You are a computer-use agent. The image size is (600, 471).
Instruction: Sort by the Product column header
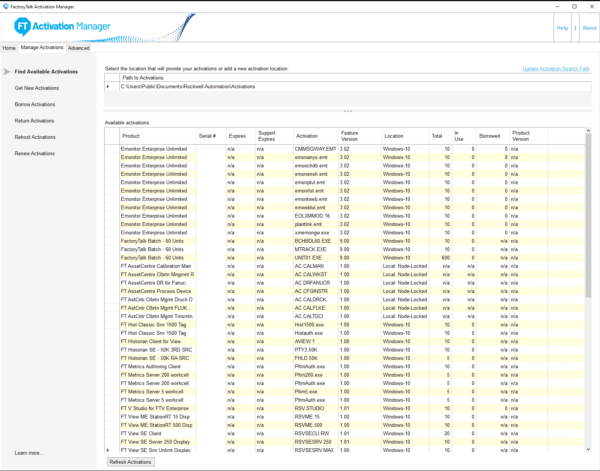pyautogui.click(x=158, y=136)
